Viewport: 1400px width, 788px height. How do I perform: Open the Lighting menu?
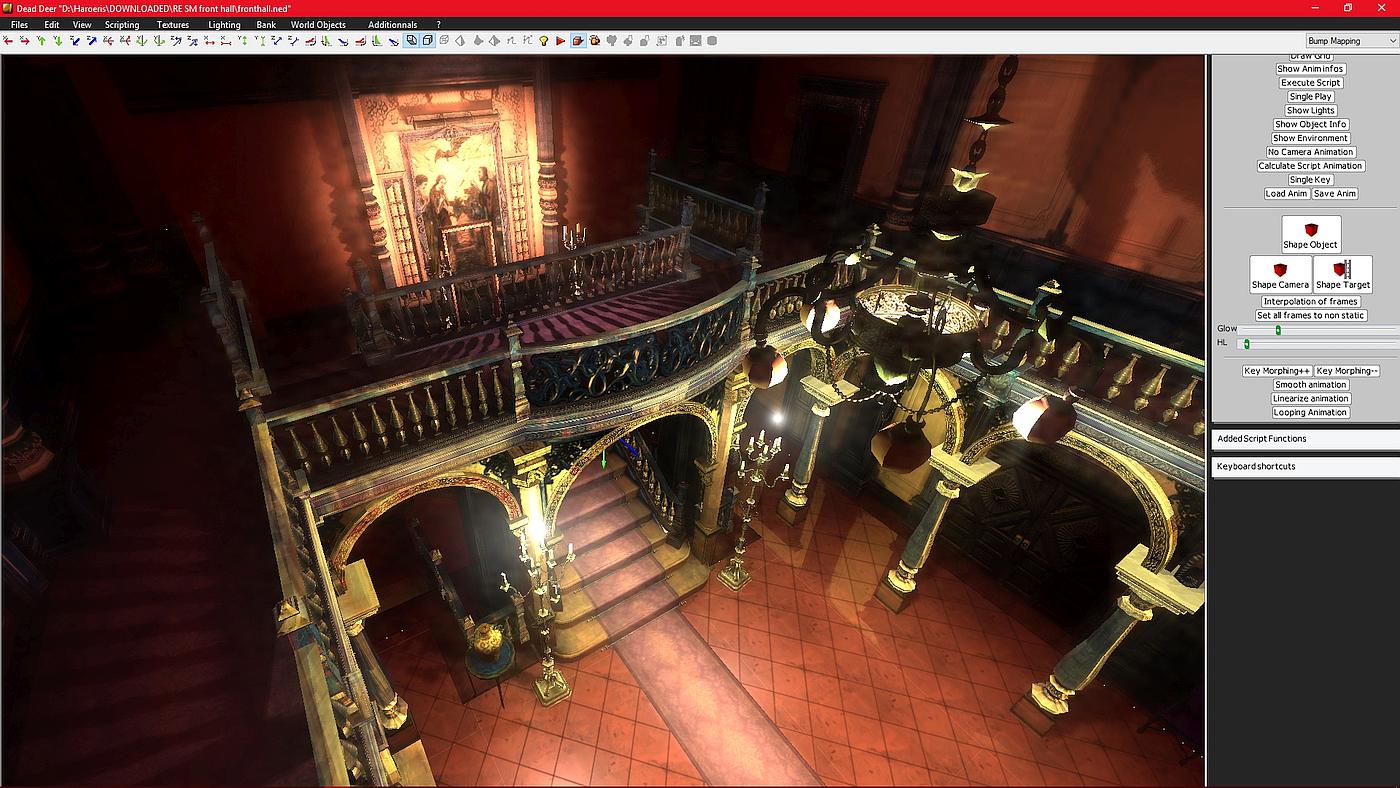[224, 24]
